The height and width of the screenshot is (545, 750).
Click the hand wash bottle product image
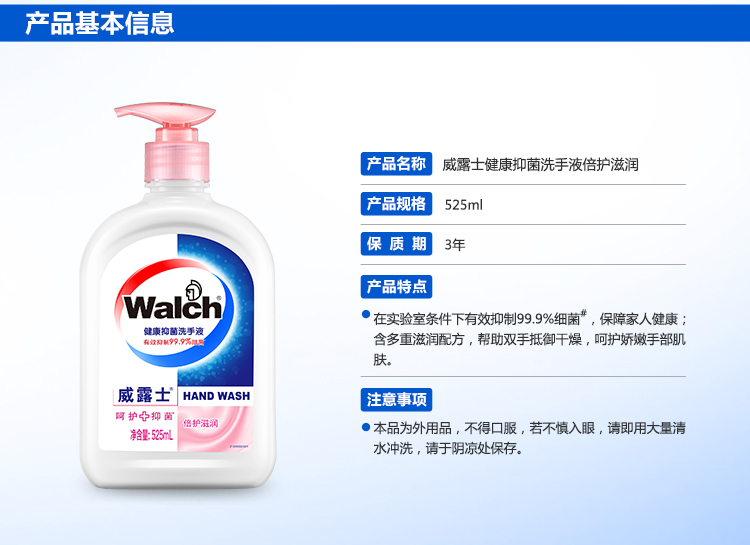coord(178,295)
